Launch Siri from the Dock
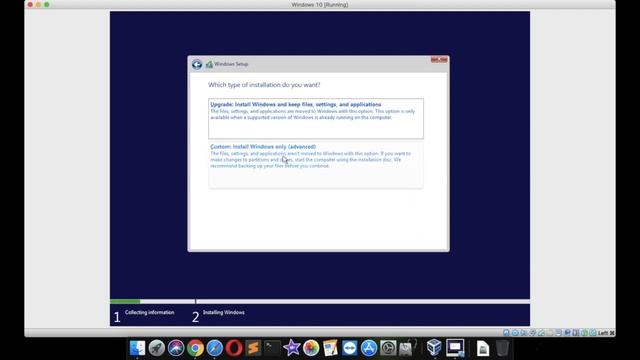 pos(176,348)
